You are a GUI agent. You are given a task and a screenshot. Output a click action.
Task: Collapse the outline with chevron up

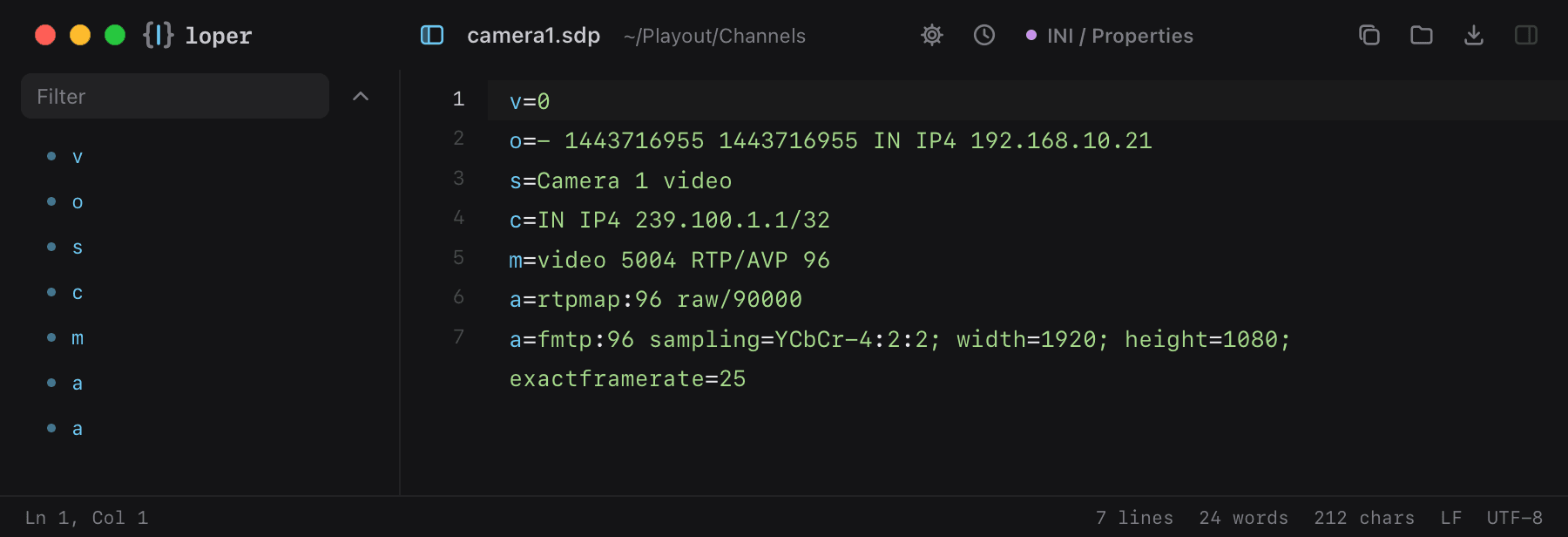(361, 96)
